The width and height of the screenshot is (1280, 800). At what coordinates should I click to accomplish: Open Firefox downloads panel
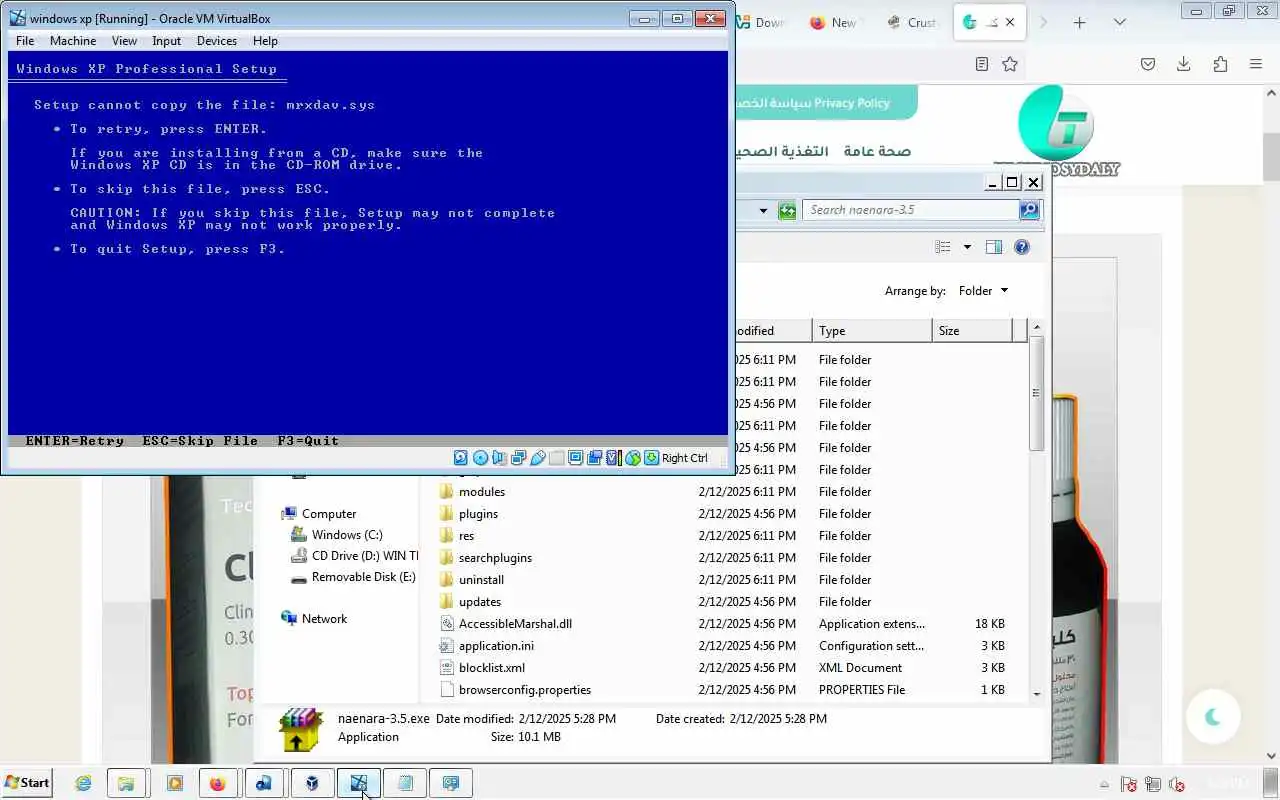(x=1184, y=64)
